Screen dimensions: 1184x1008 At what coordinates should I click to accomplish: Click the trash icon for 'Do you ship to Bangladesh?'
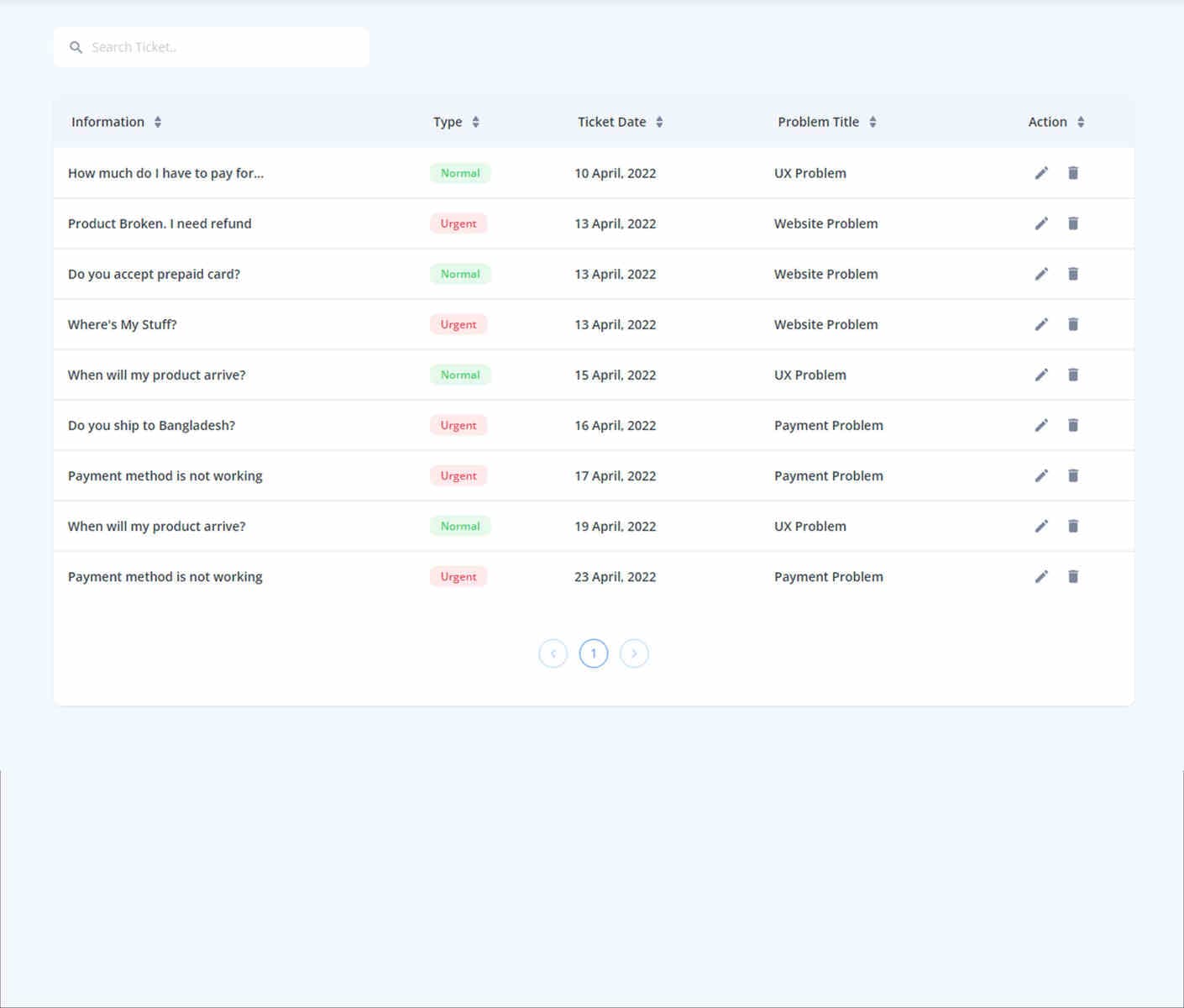tap(1073, 425)
